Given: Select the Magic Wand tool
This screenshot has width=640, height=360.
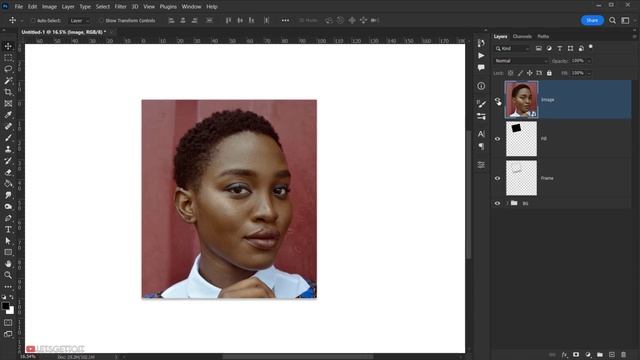Looking at the screenshot, I should coord(8,80).
